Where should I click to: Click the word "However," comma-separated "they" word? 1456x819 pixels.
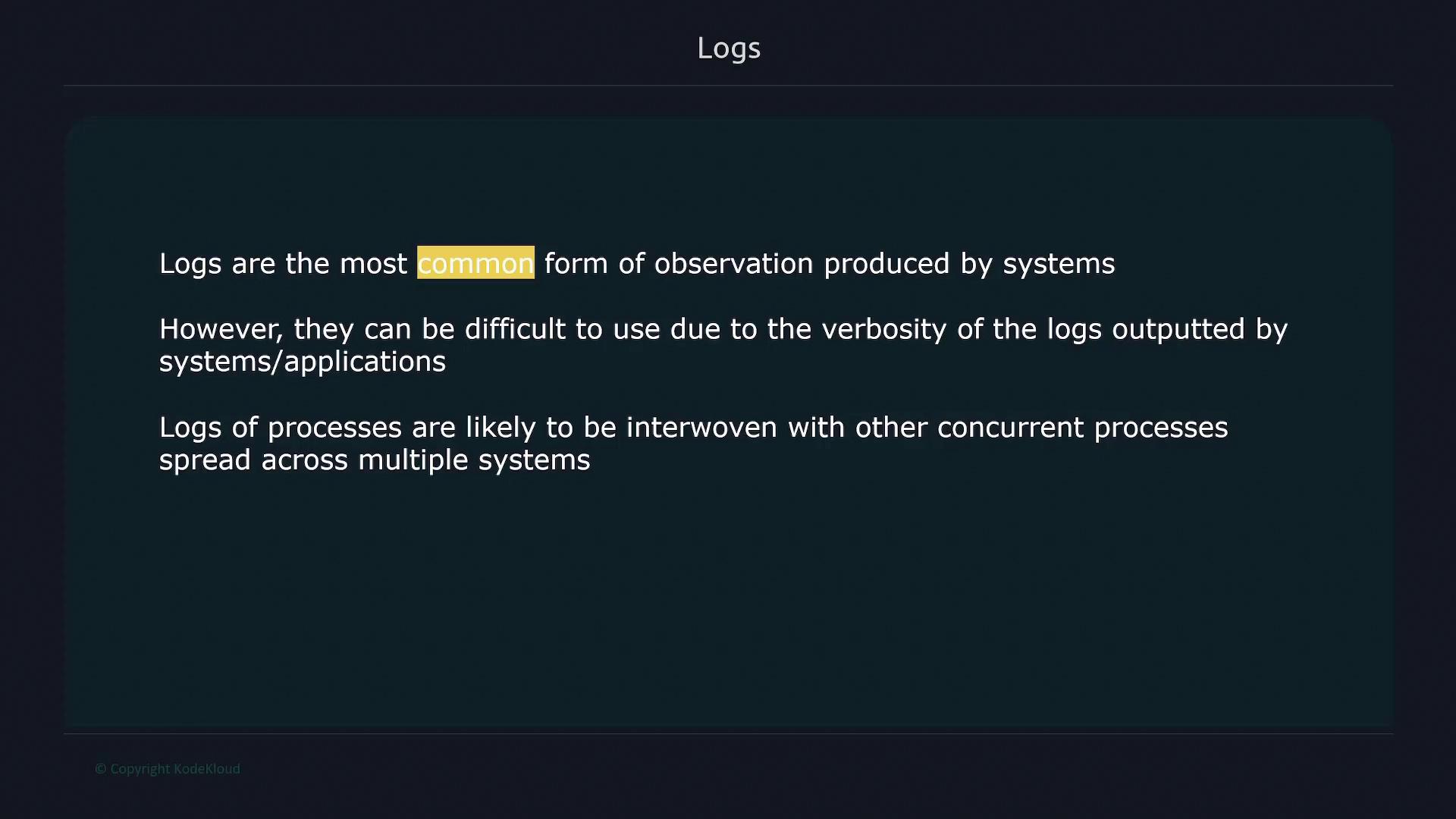pyautogui.click(x=324, y=329)
